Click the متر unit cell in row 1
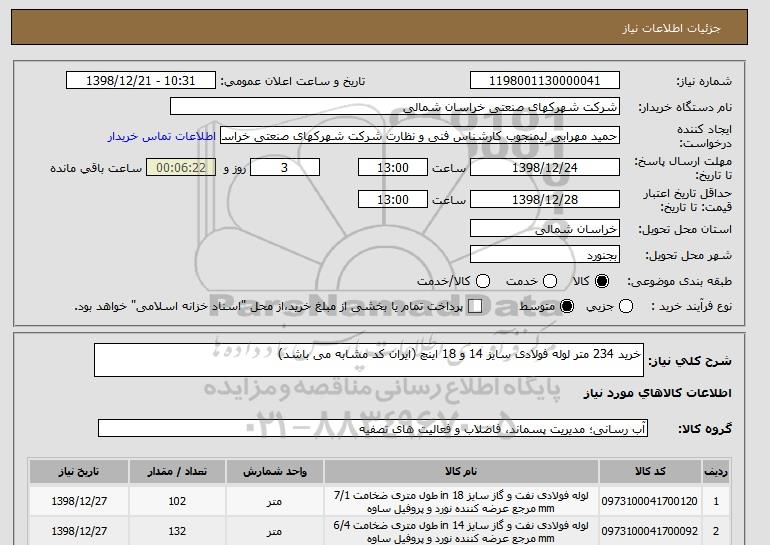The image size is (770, 545). [274, 501]
